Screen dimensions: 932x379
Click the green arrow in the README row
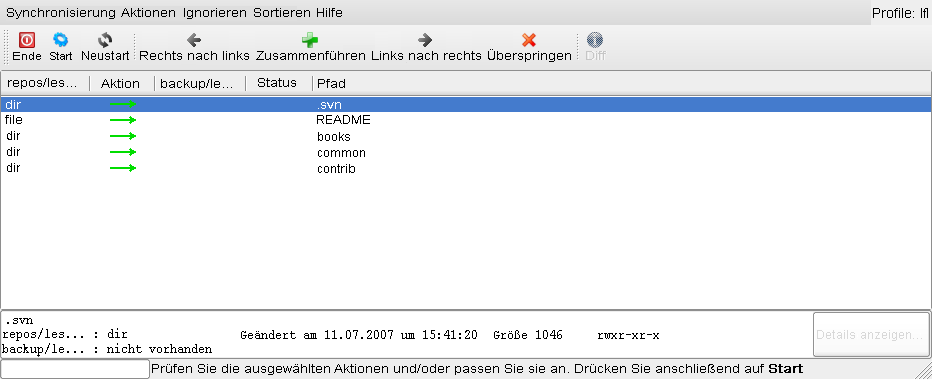click(123, 120)
